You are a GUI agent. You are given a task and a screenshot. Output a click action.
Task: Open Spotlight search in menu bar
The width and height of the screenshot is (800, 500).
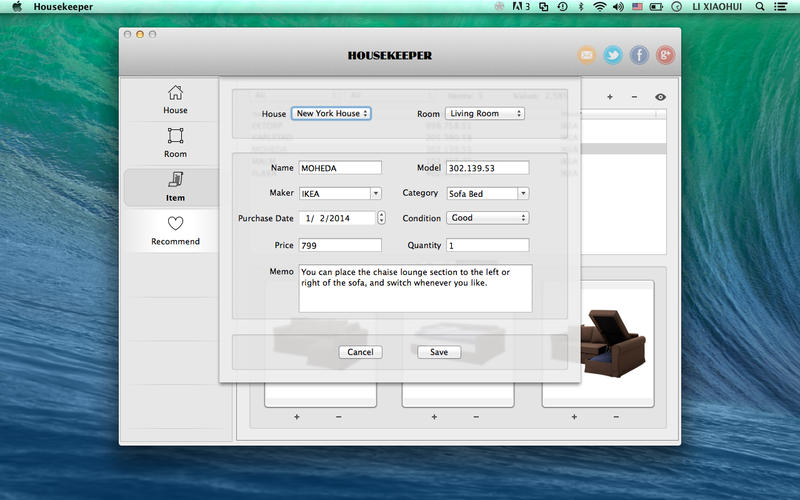click(760, 7)
